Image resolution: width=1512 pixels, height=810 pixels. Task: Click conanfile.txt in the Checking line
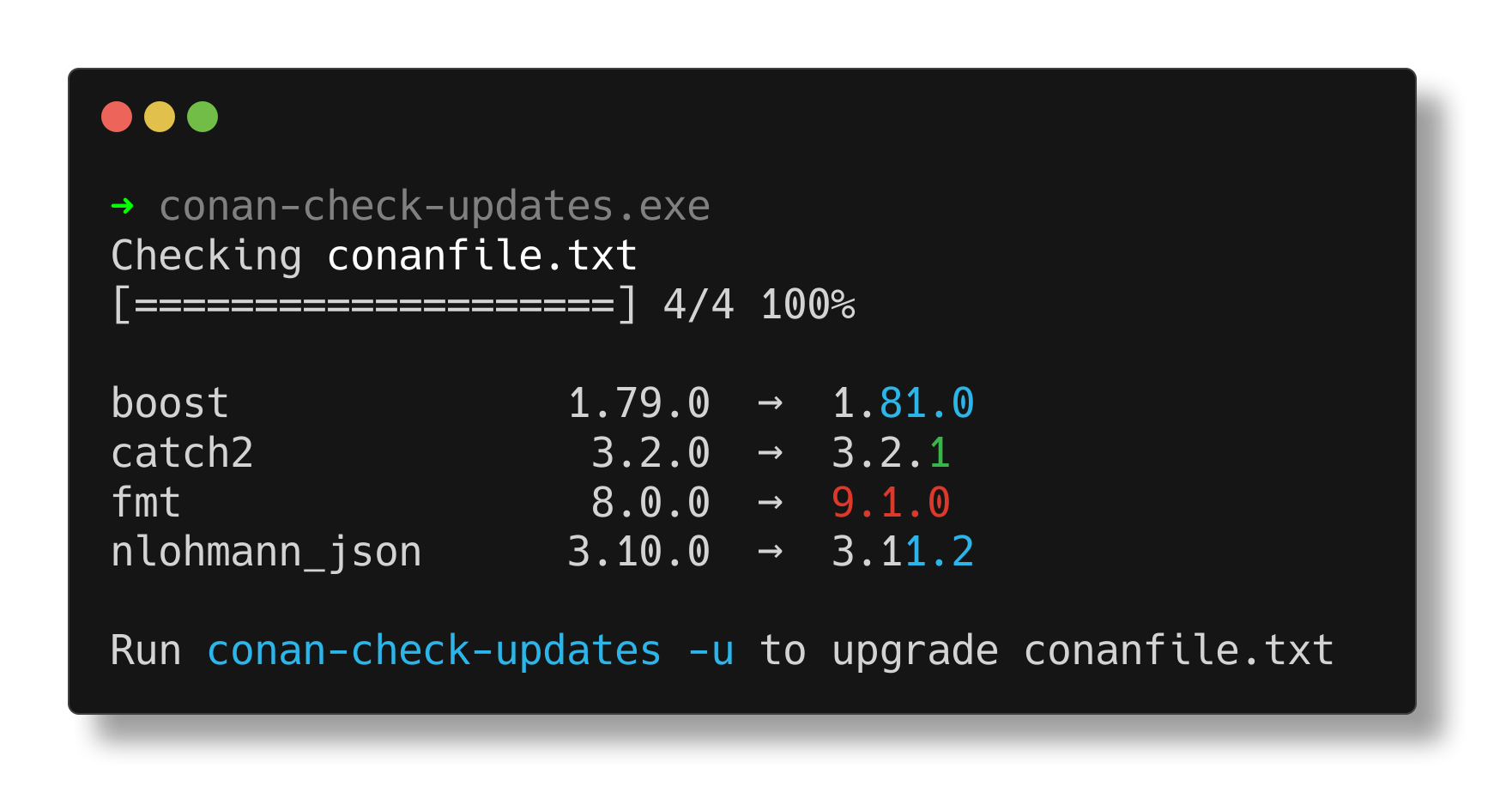pos(482,256)
